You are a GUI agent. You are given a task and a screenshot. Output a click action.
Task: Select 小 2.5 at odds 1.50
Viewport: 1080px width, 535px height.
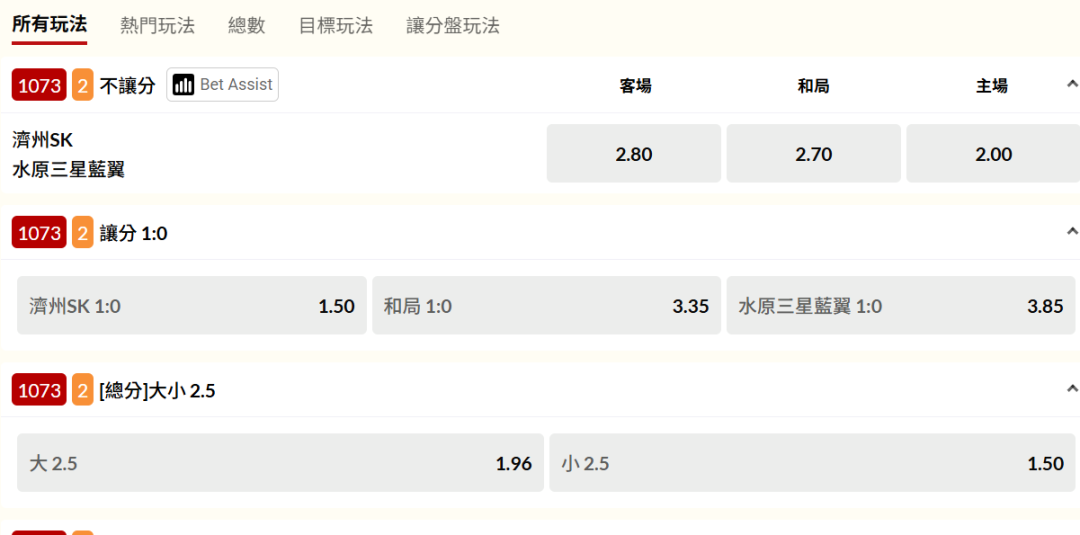812,463
